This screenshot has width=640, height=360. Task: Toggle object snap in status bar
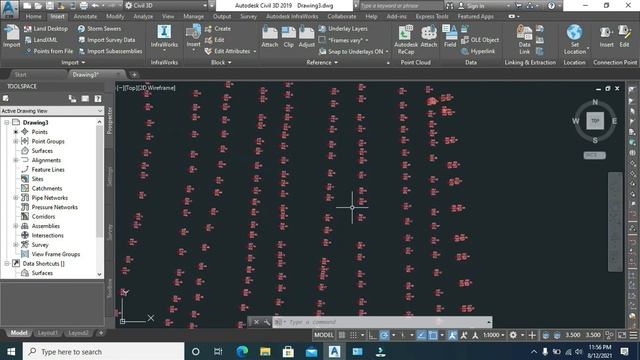[x=433, y=335]
